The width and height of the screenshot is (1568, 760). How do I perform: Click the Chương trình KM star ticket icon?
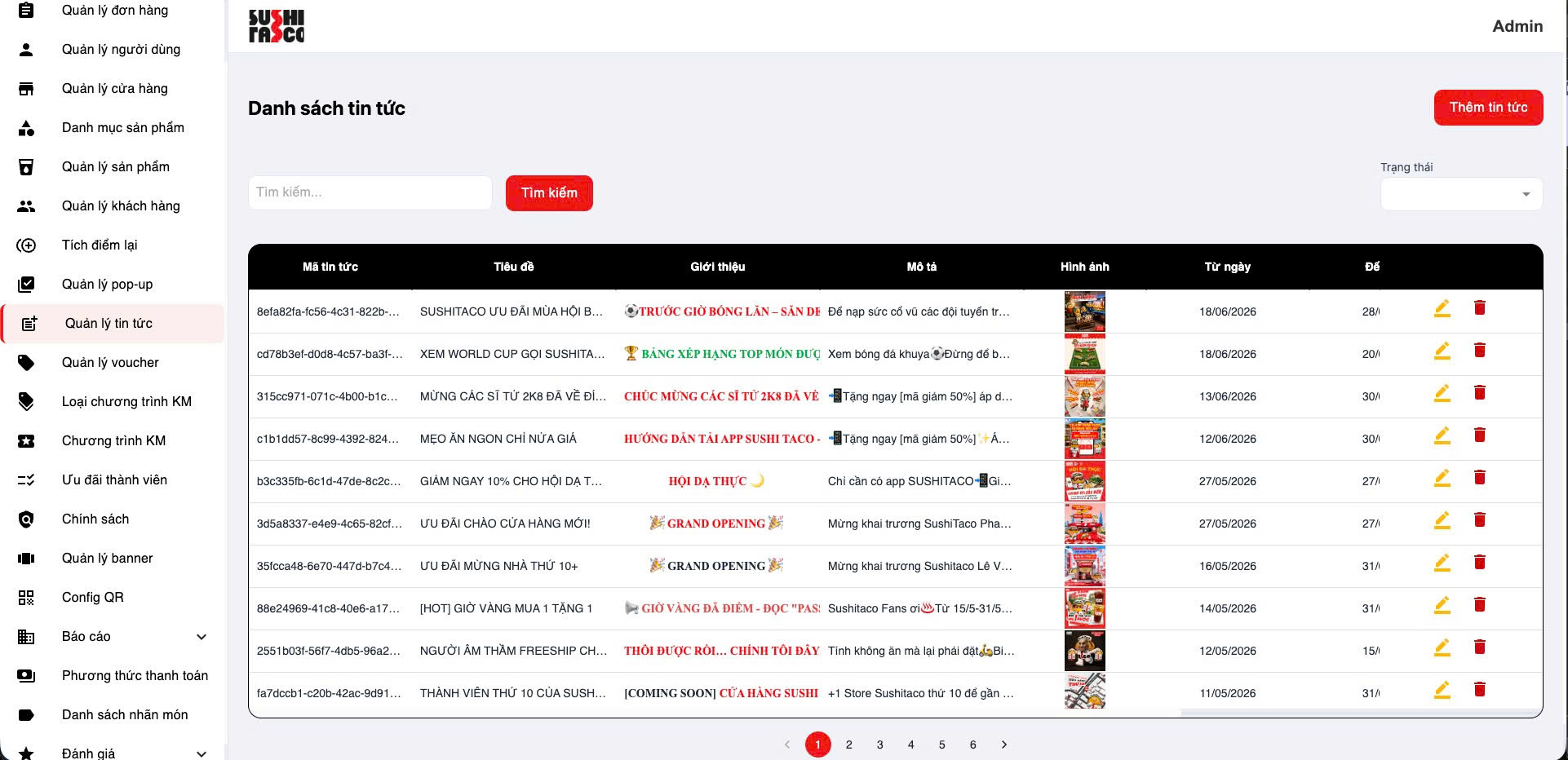pyautogui.click(x=26, y=440)
